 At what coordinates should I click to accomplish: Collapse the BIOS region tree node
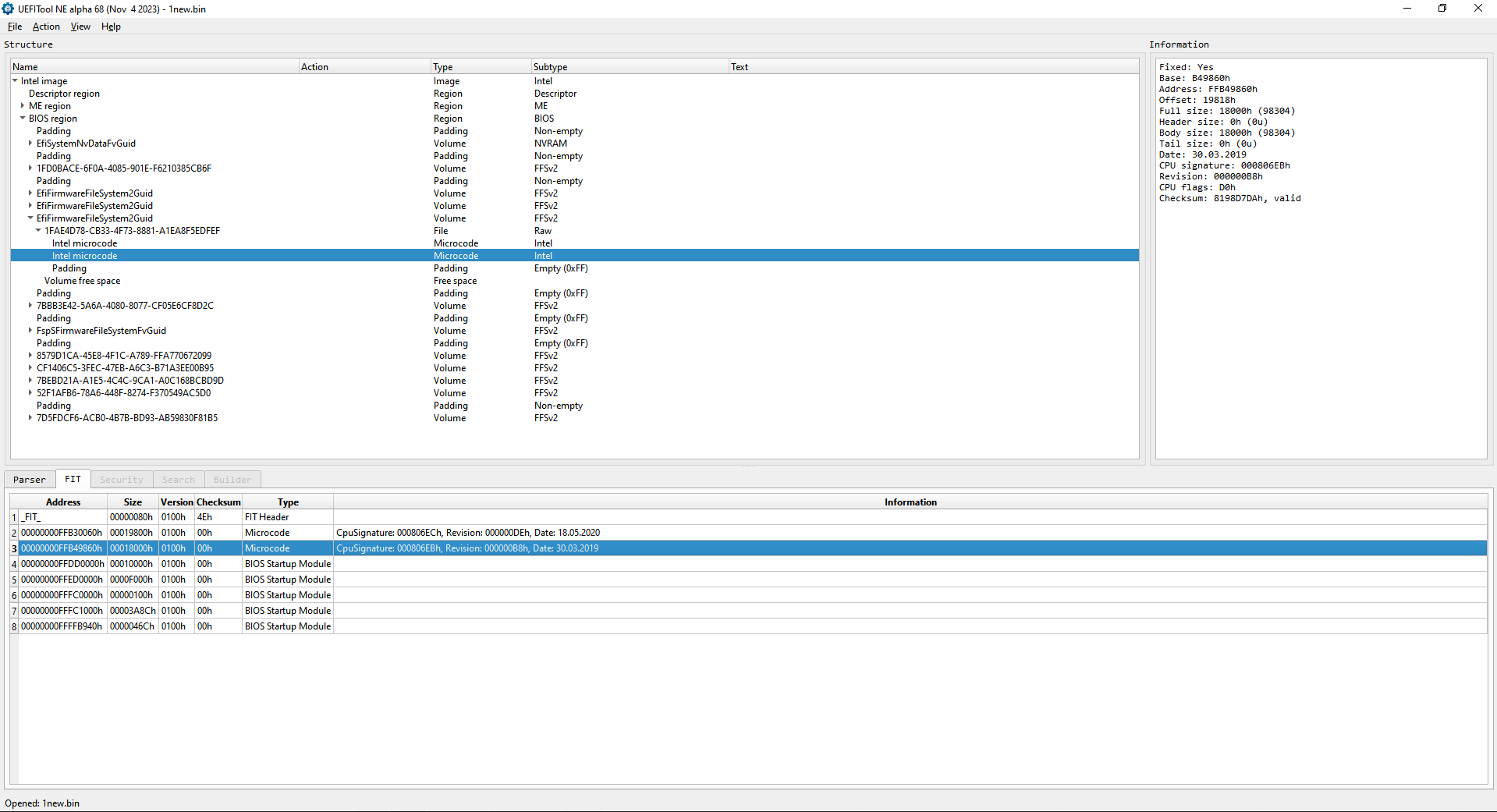[x=23, y=119]
